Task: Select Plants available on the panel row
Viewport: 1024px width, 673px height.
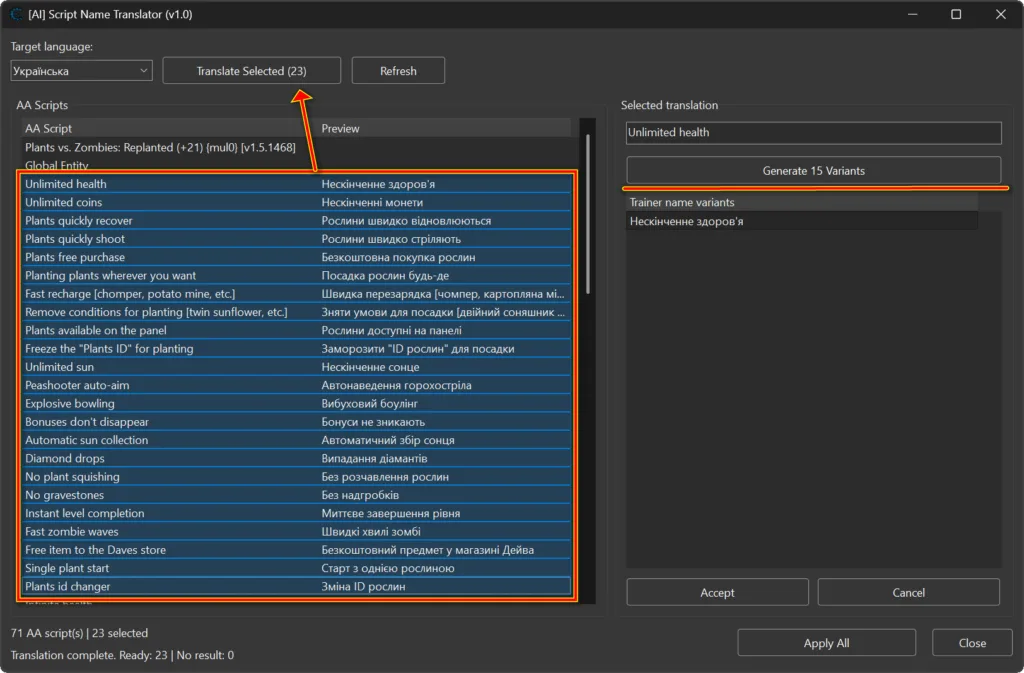Action: coord(296,330)
